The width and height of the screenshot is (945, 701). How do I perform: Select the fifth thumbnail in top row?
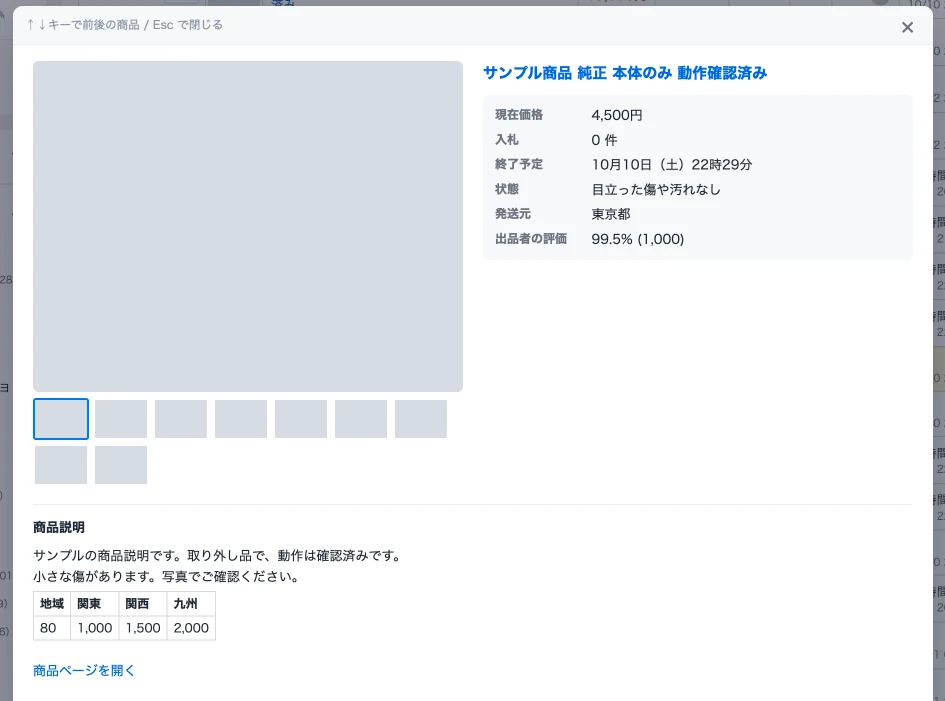pyautogui.click(x=301, y=419)
